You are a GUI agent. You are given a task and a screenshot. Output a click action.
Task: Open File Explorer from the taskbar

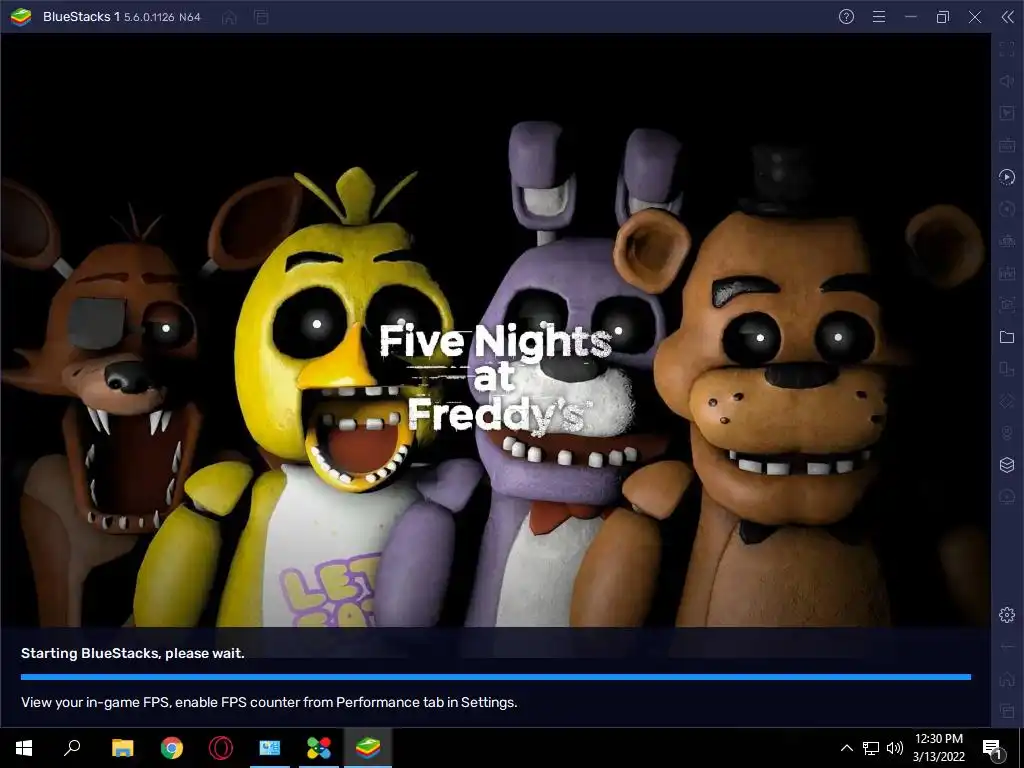pos(122,748)
